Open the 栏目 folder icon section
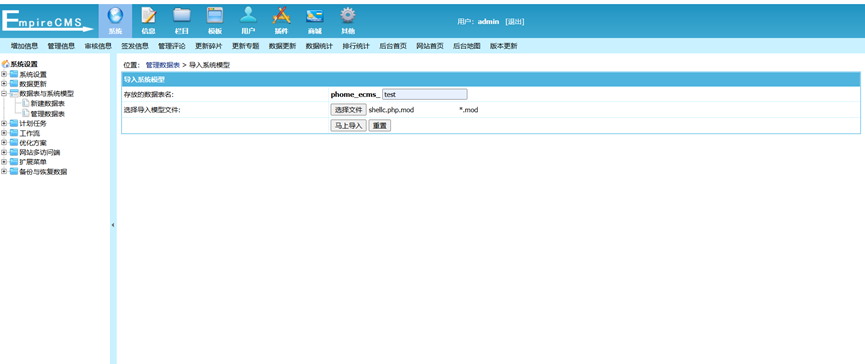This screenshot has width=865, height=364. coord(181,21)
